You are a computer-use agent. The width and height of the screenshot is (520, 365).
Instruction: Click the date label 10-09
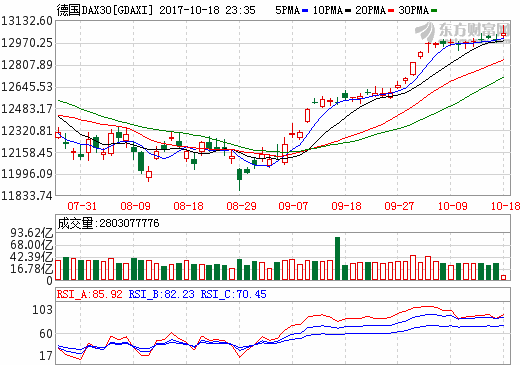tap(452, 206)
